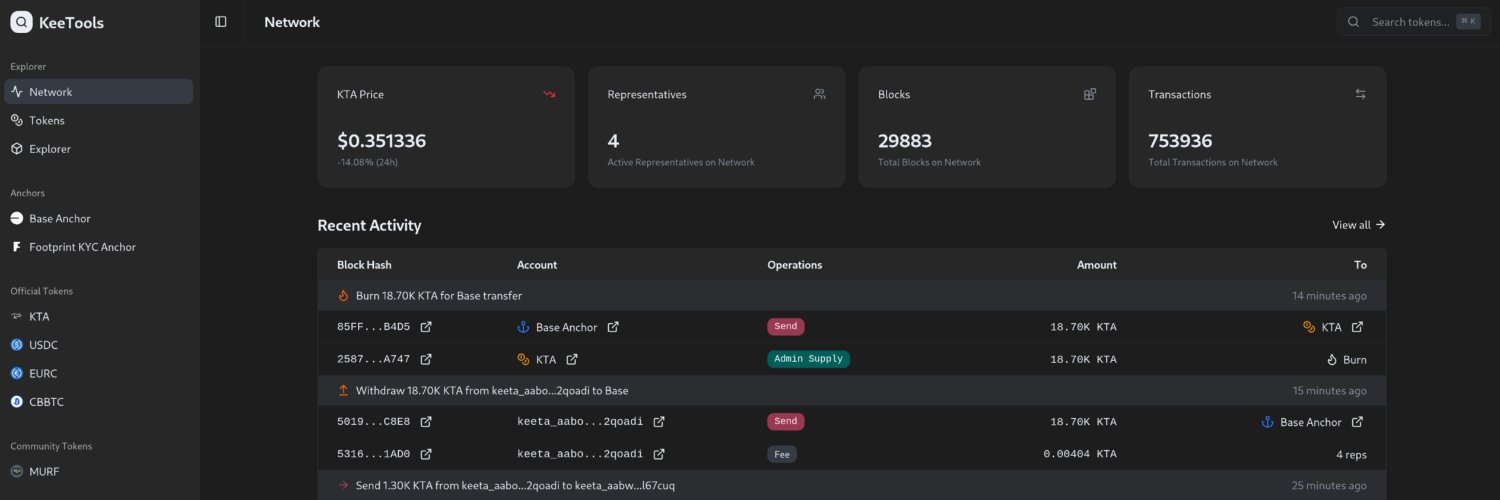Click flame icon beside Burn recipient
This screenshot has width=1500, height=500.
1332,359
